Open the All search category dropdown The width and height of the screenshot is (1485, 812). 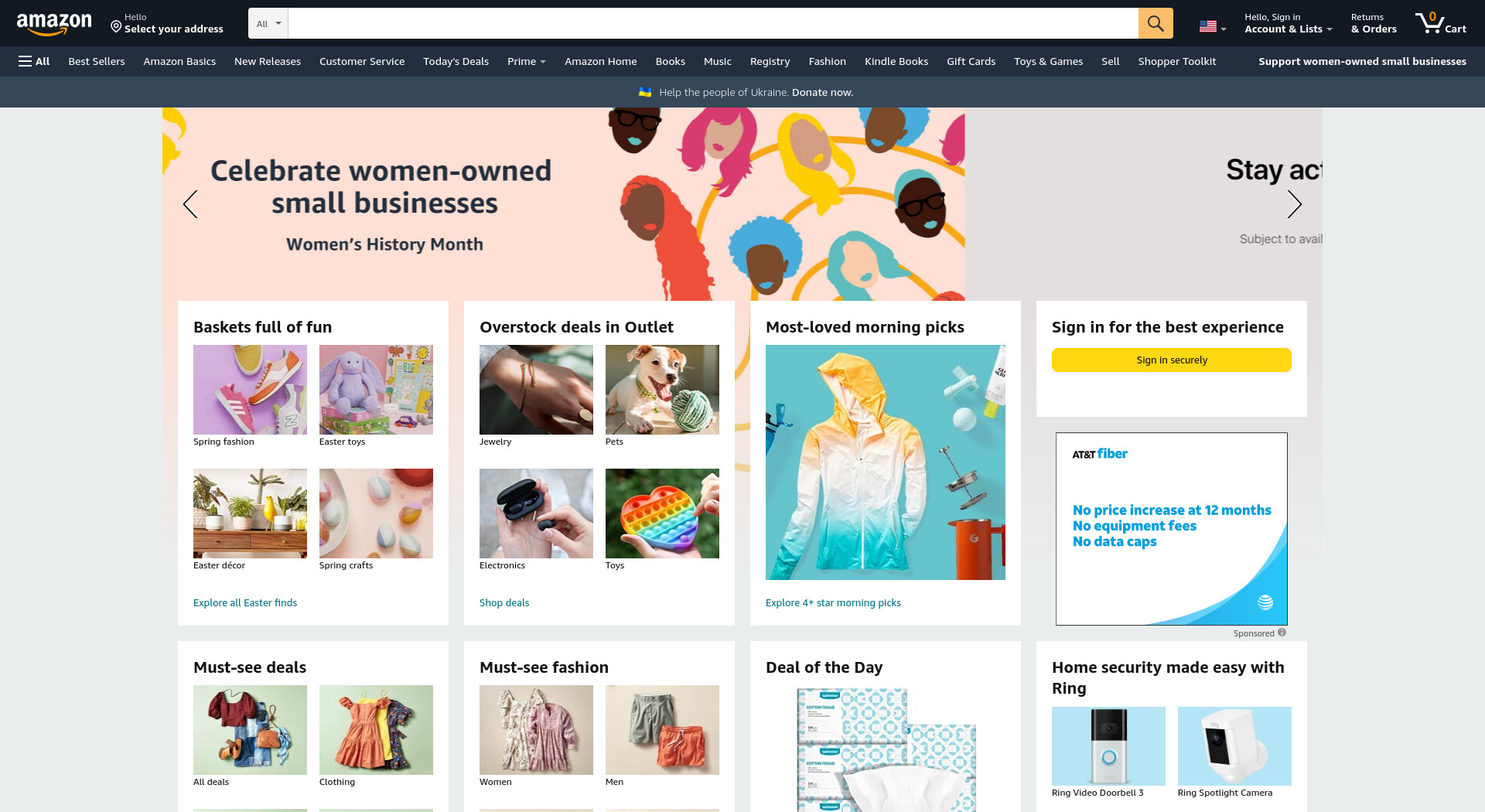click(x=268, y=23)
